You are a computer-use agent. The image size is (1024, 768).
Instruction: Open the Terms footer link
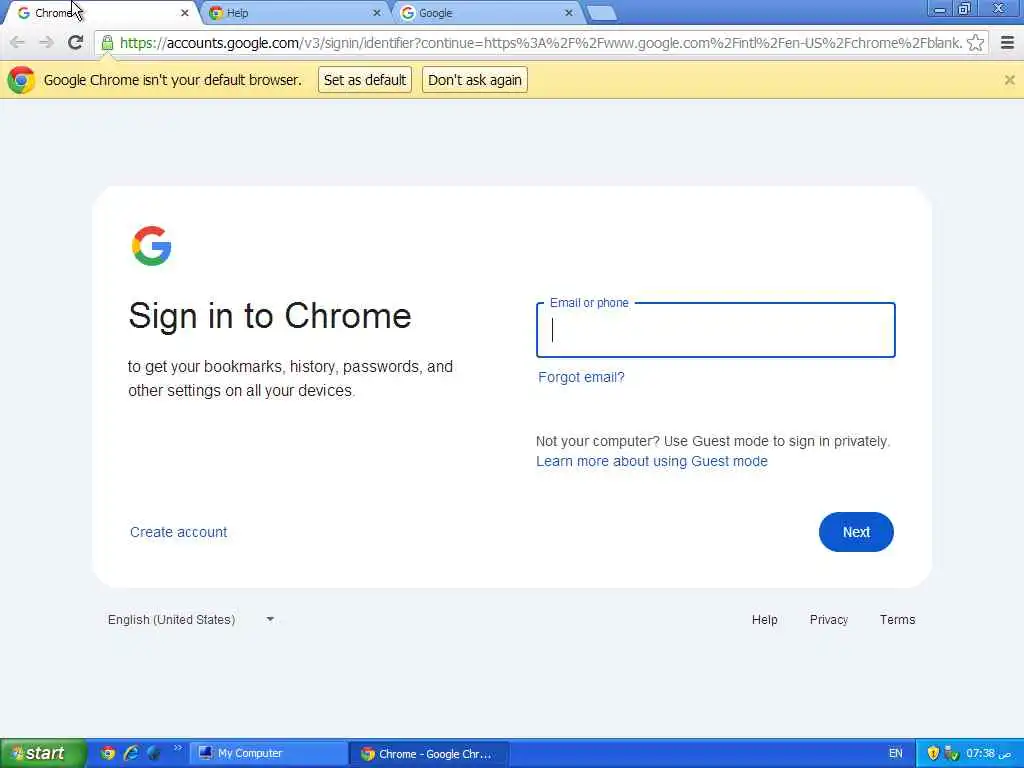897,619
